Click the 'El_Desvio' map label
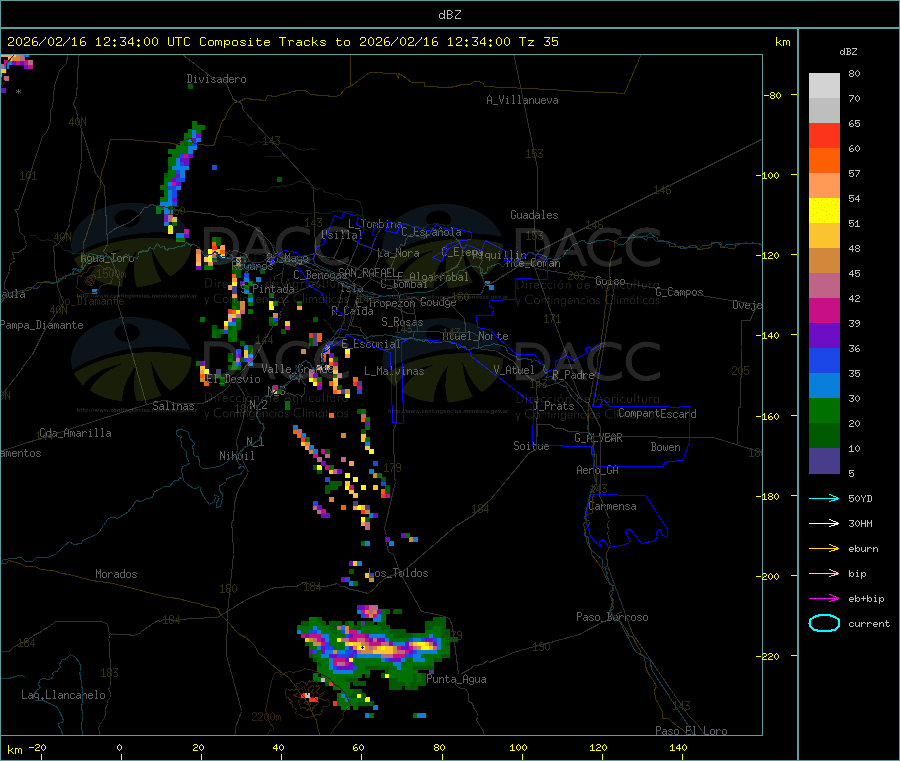Viewport: 900px width, 761px height. point(233,379)
